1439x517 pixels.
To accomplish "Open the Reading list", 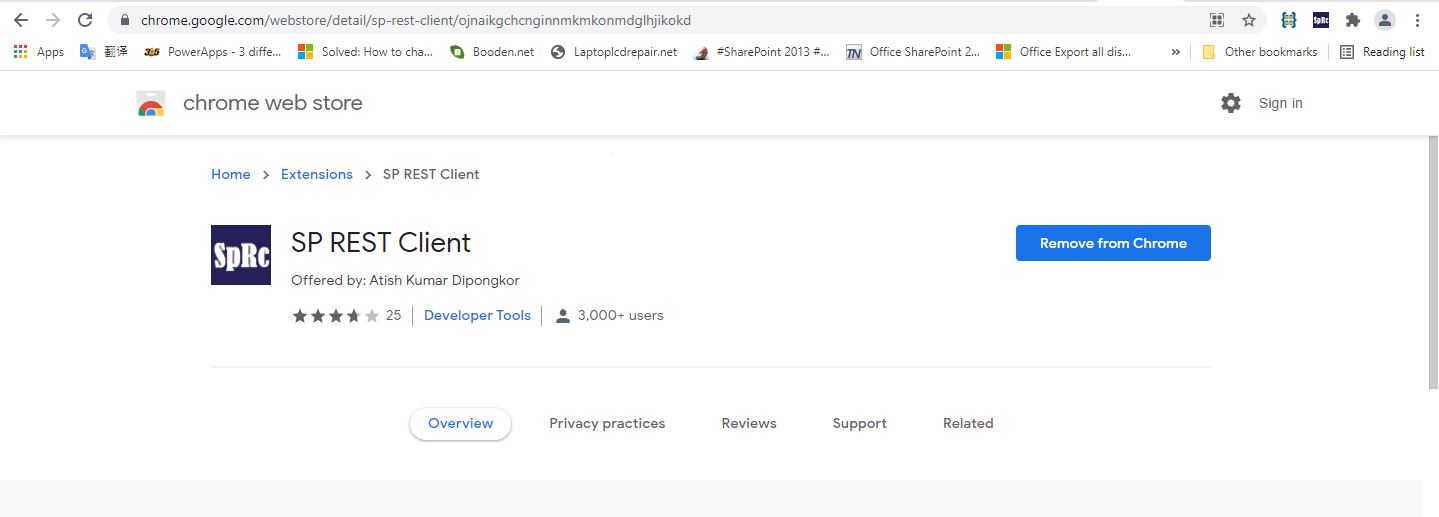I will coord(1382,52).
